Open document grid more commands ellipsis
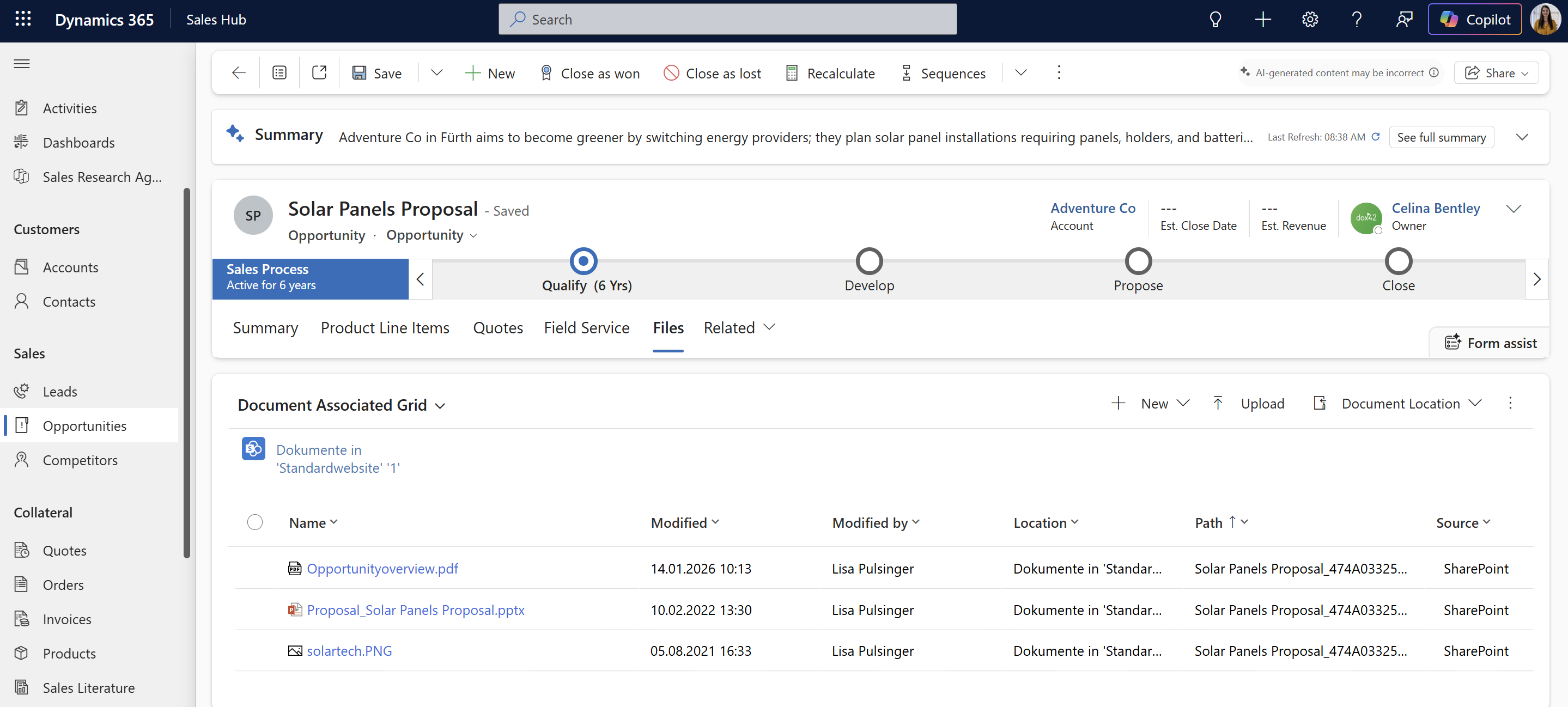The height and width of the screenshot is (707, 1568). [x=1510, y=404]
